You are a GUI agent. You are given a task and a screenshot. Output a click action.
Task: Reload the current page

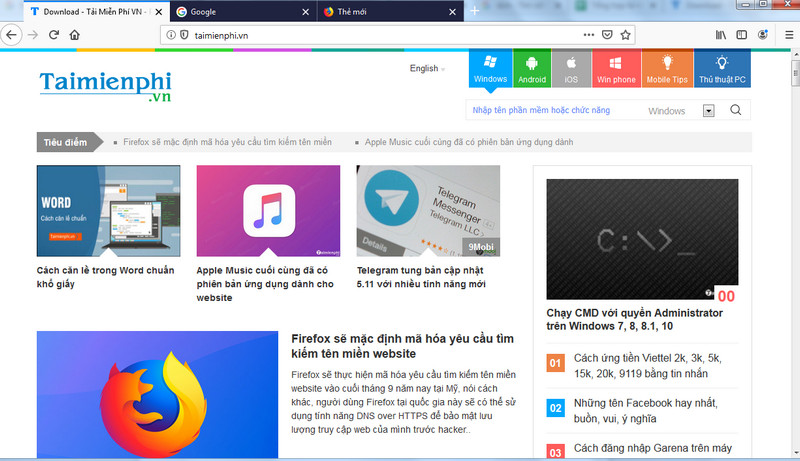pos(54,35)
